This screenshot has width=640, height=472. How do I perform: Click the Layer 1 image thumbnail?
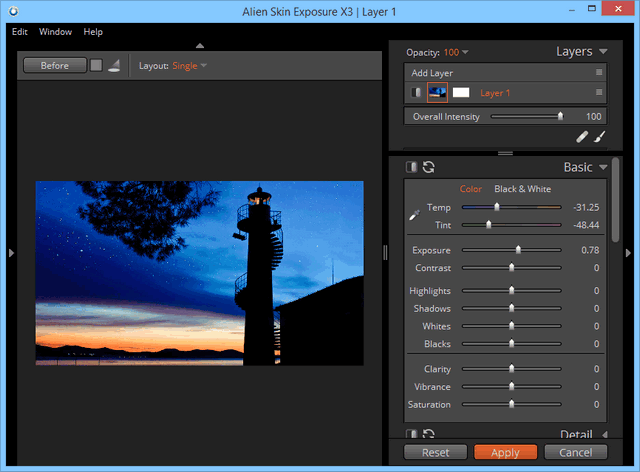(x=437, y=93)
